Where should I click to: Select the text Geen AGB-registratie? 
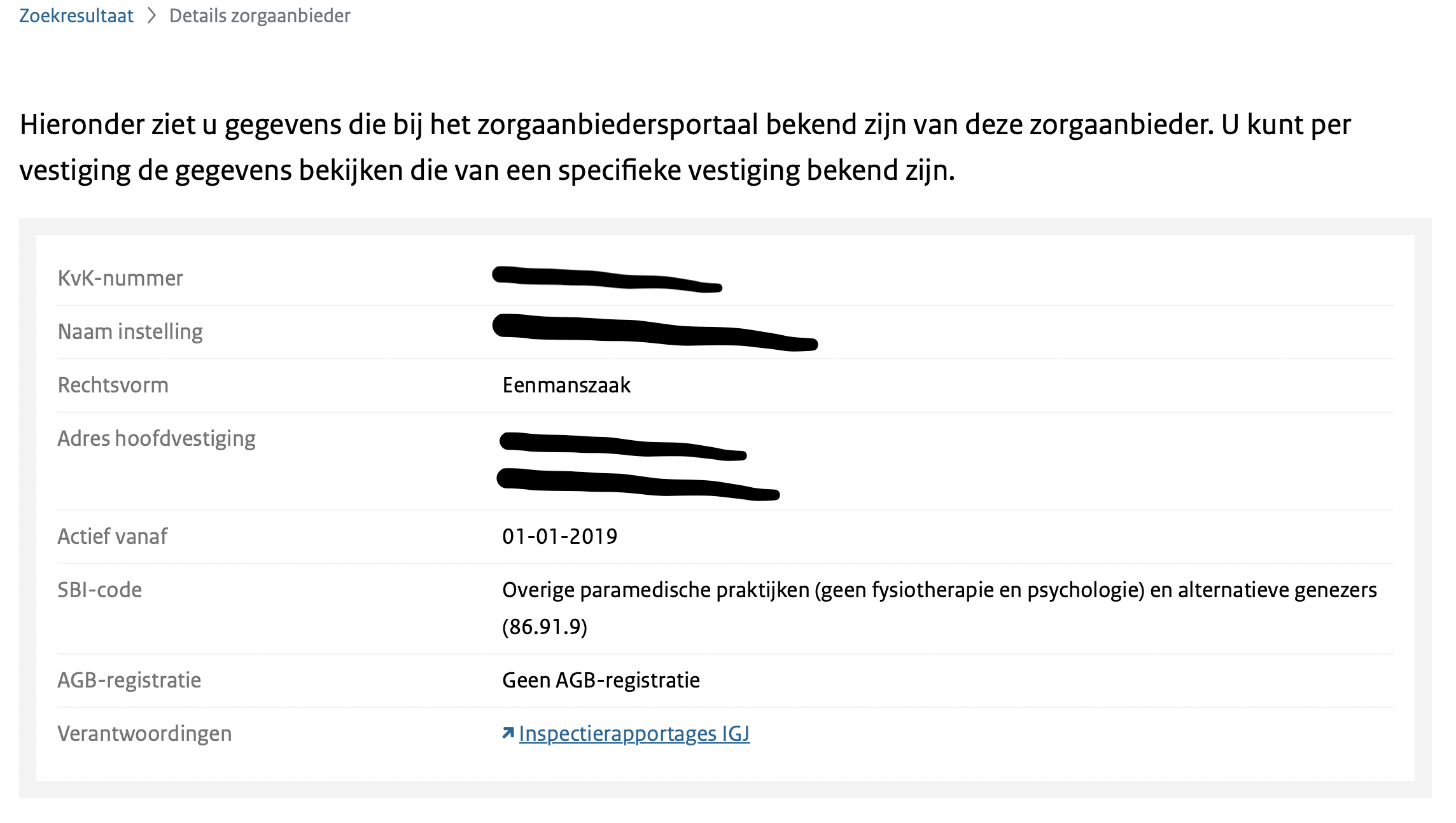[602, 679]
